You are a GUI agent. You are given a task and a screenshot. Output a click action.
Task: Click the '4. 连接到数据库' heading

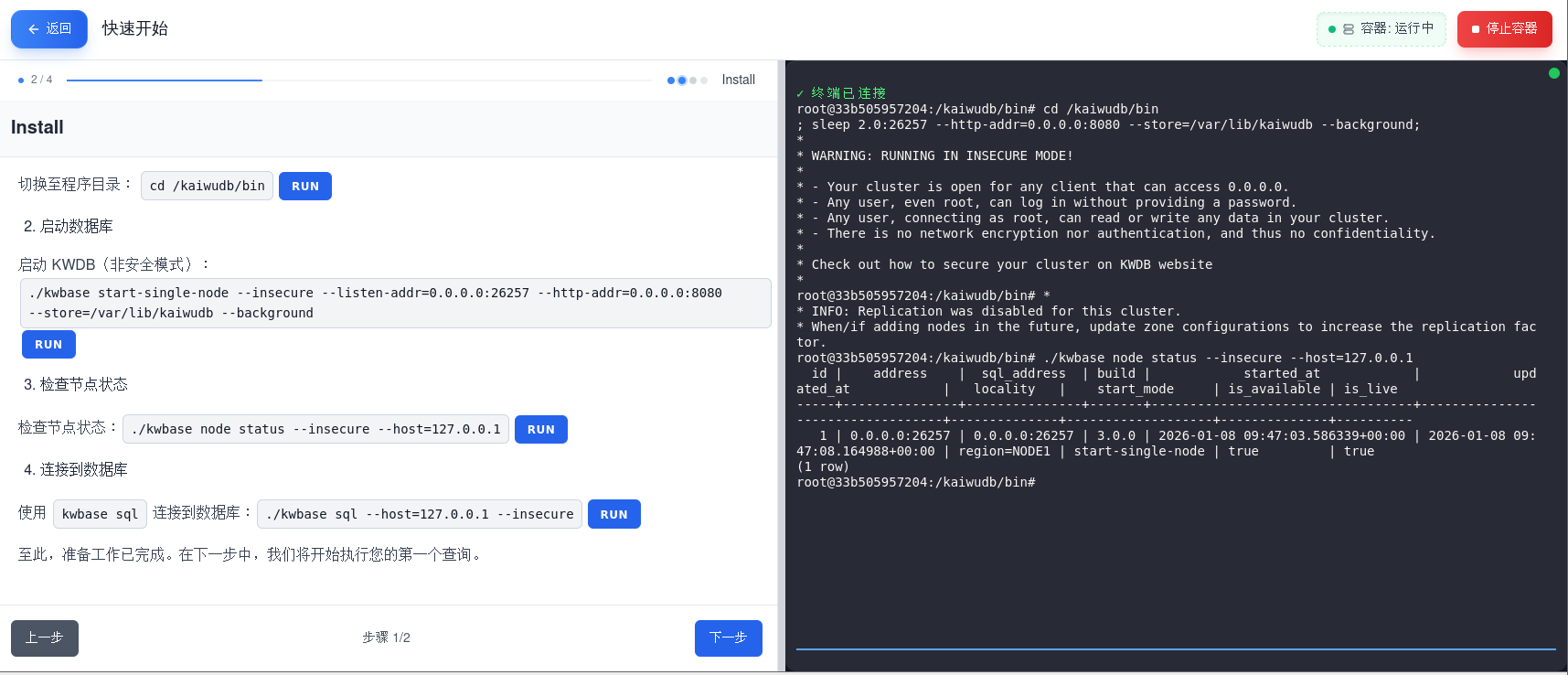(76, 469)
